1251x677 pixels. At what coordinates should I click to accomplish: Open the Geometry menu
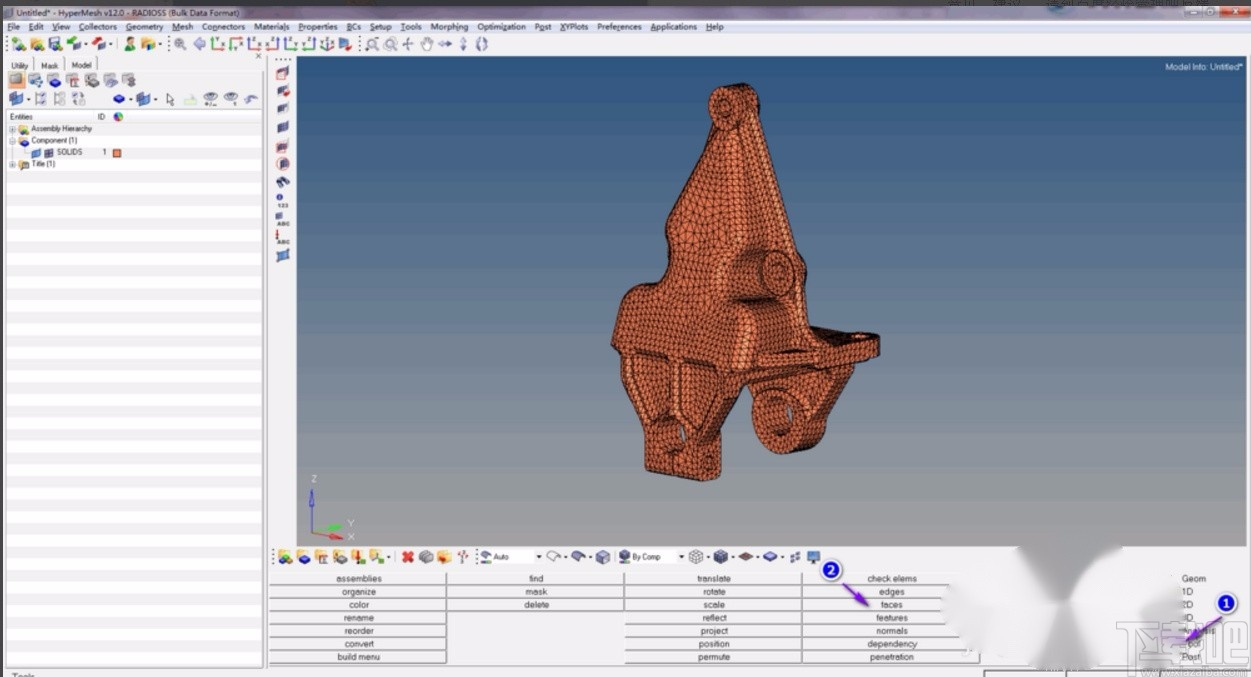point(144,27)
